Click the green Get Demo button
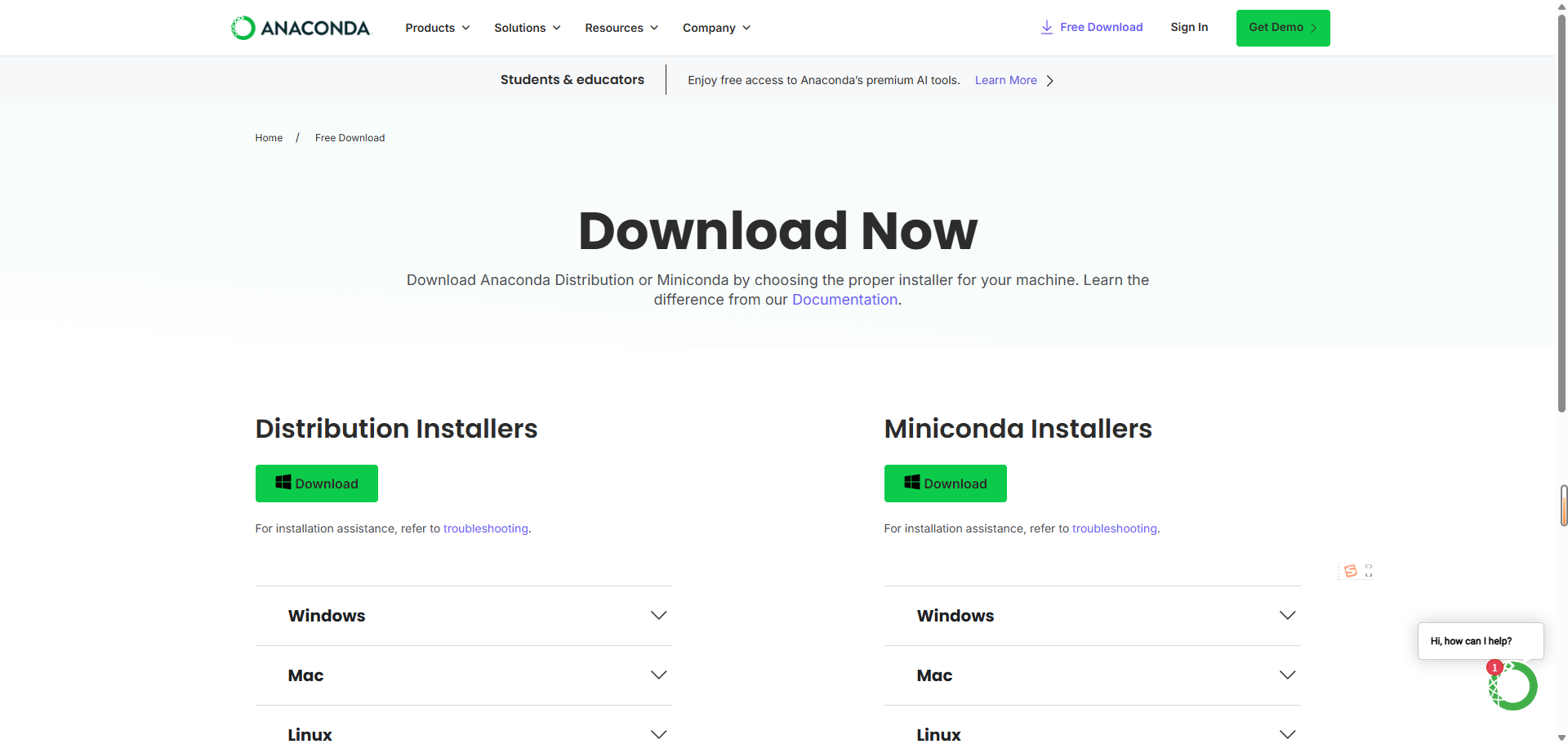This screenshot has height=744, width=1568. [x=1283, y=28]
